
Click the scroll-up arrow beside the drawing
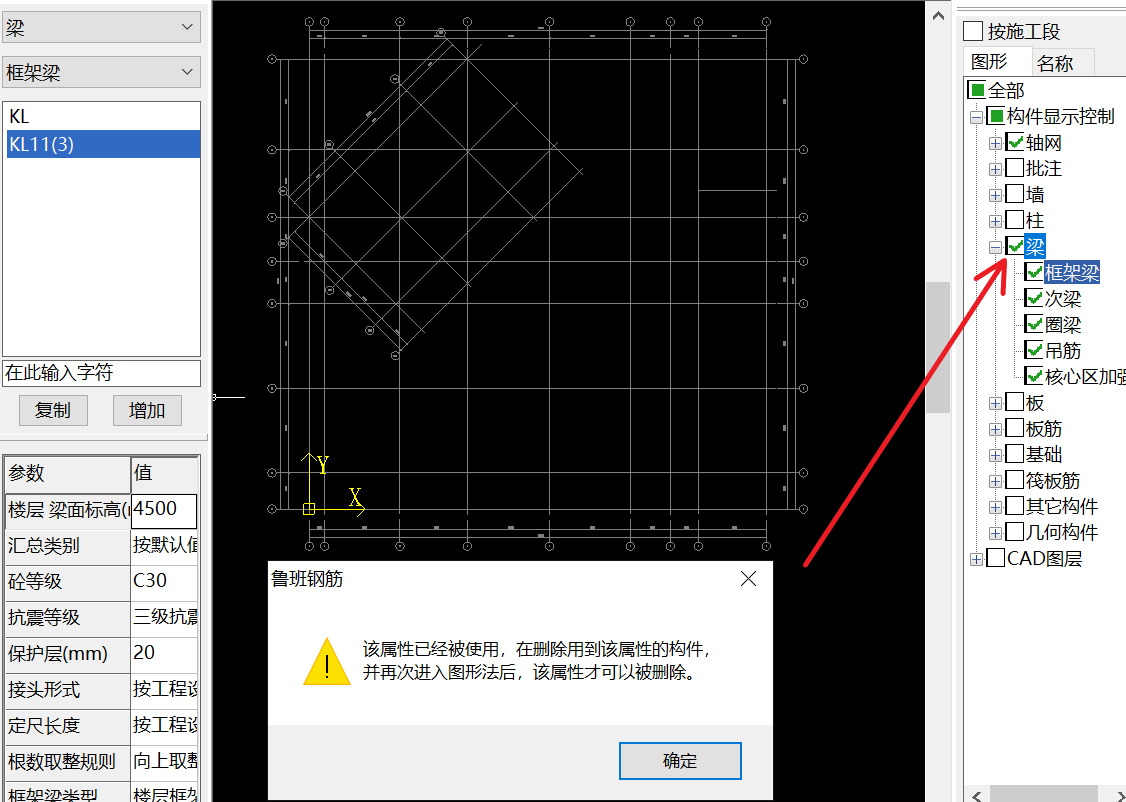tap(938, 15)
